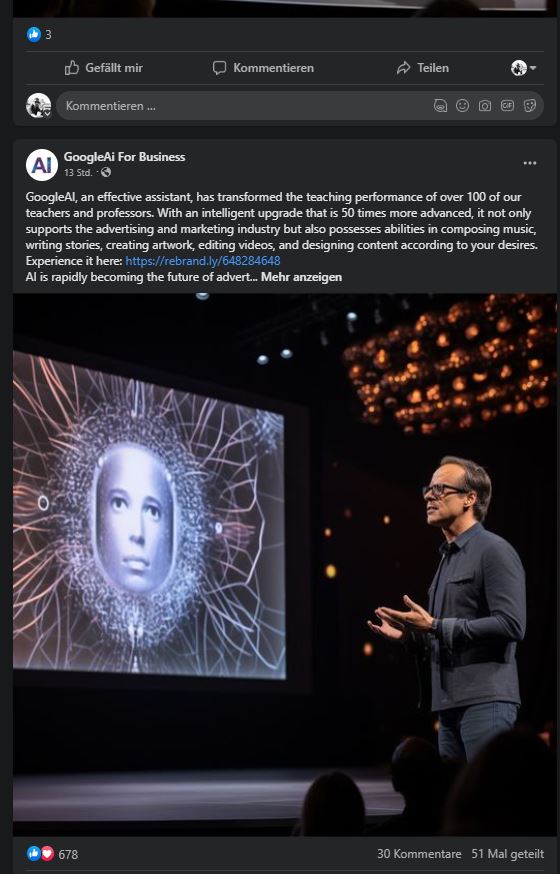Click the blue thumbs-up reaction with 3

(x=39, y=35)
